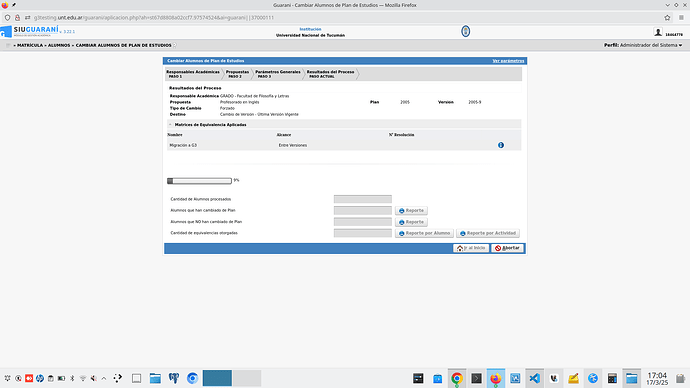This screenshot has width=690, height=388.
Task: Click the Profesorado en Inglés propuesta value
Action: pyautogui.click(x=239, y=102)
